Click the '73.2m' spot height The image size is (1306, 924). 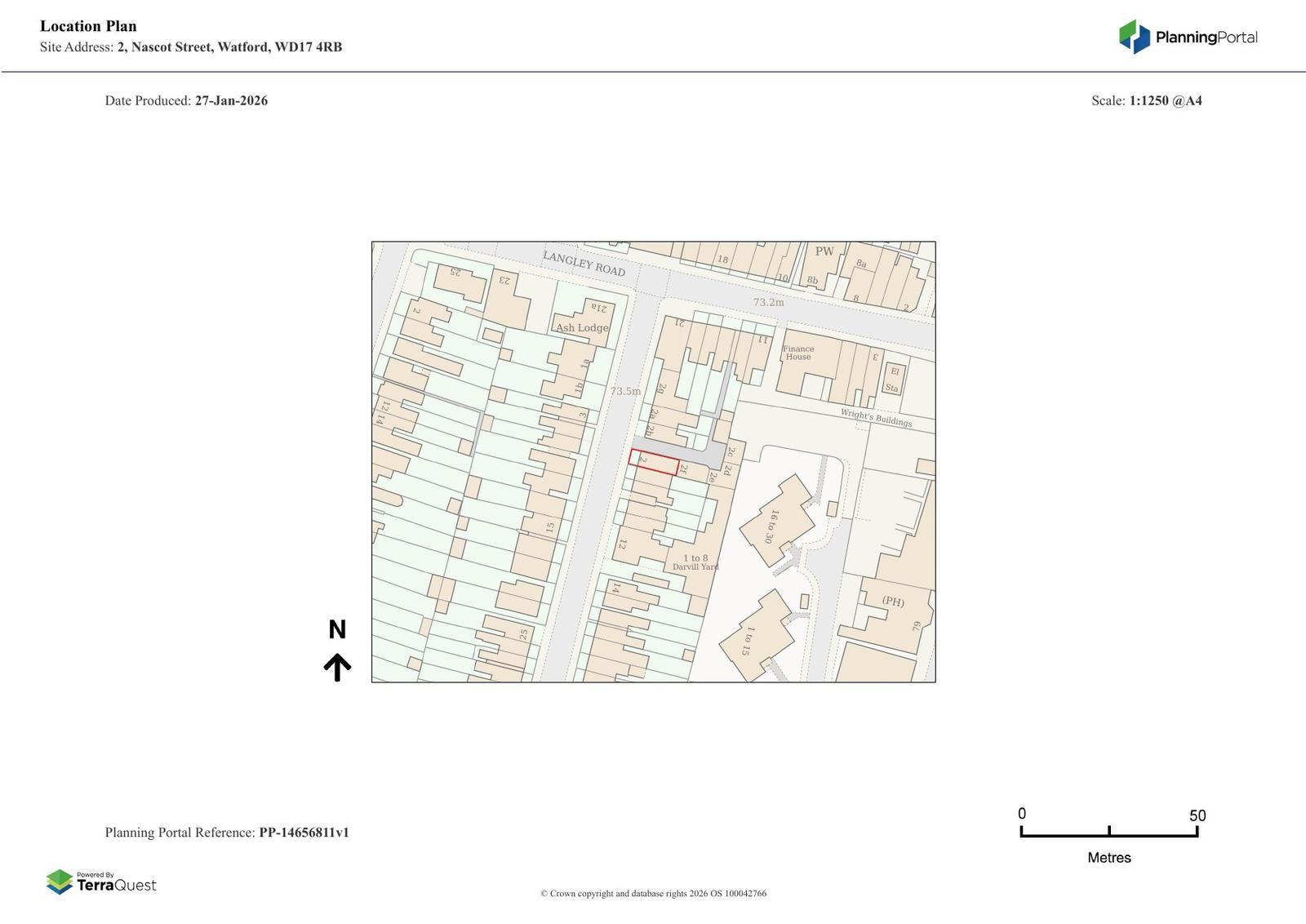coord(768,302)
